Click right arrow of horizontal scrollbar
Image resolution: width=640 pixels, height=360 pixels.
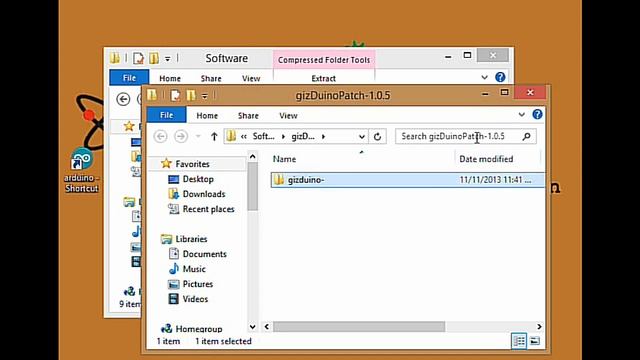click(539, 327)
